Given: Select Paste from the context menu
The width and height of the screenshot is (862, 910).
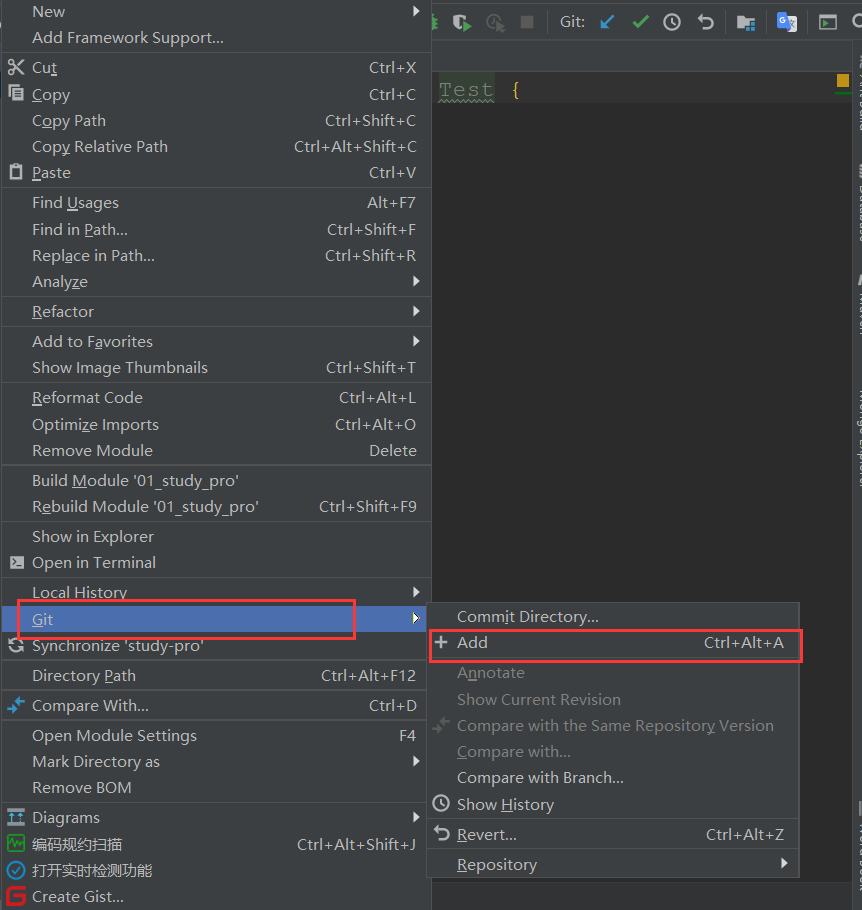Looking at the screenshot, I should (217, 173).
